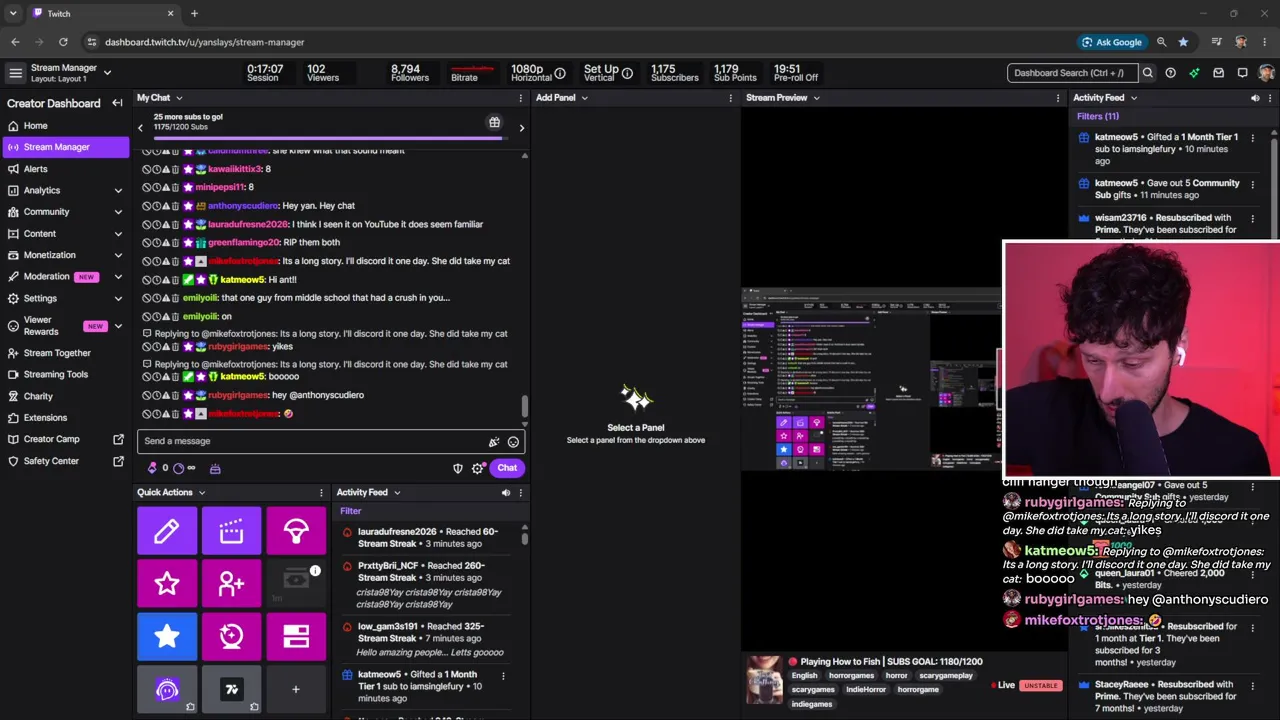Click Filter in the bottom Activity Feed
Screen dimensions: 1280x720
[x=350, y=511]
